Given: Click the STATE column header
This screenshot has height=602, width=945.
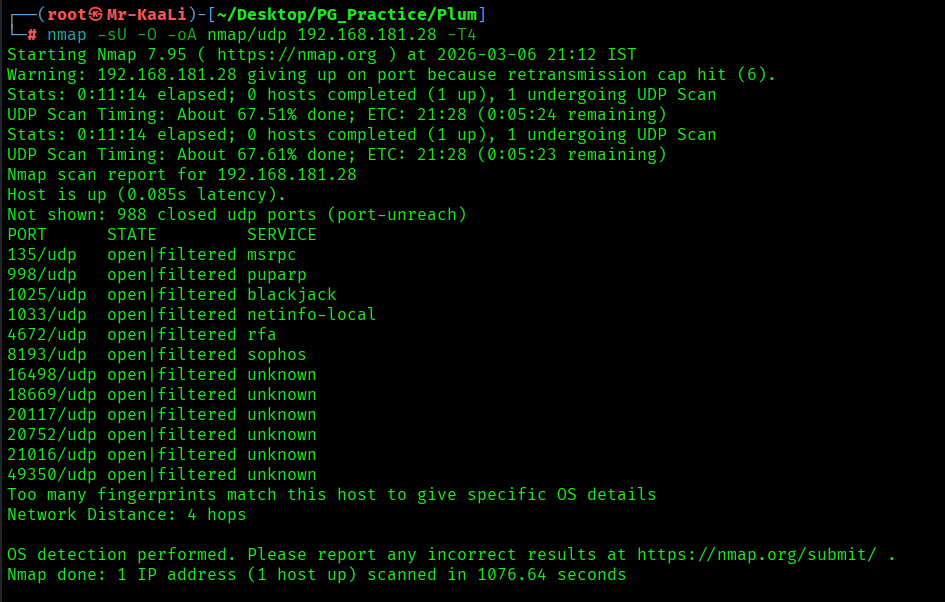Looking at the screenshot, I should (x=131, y=235).
